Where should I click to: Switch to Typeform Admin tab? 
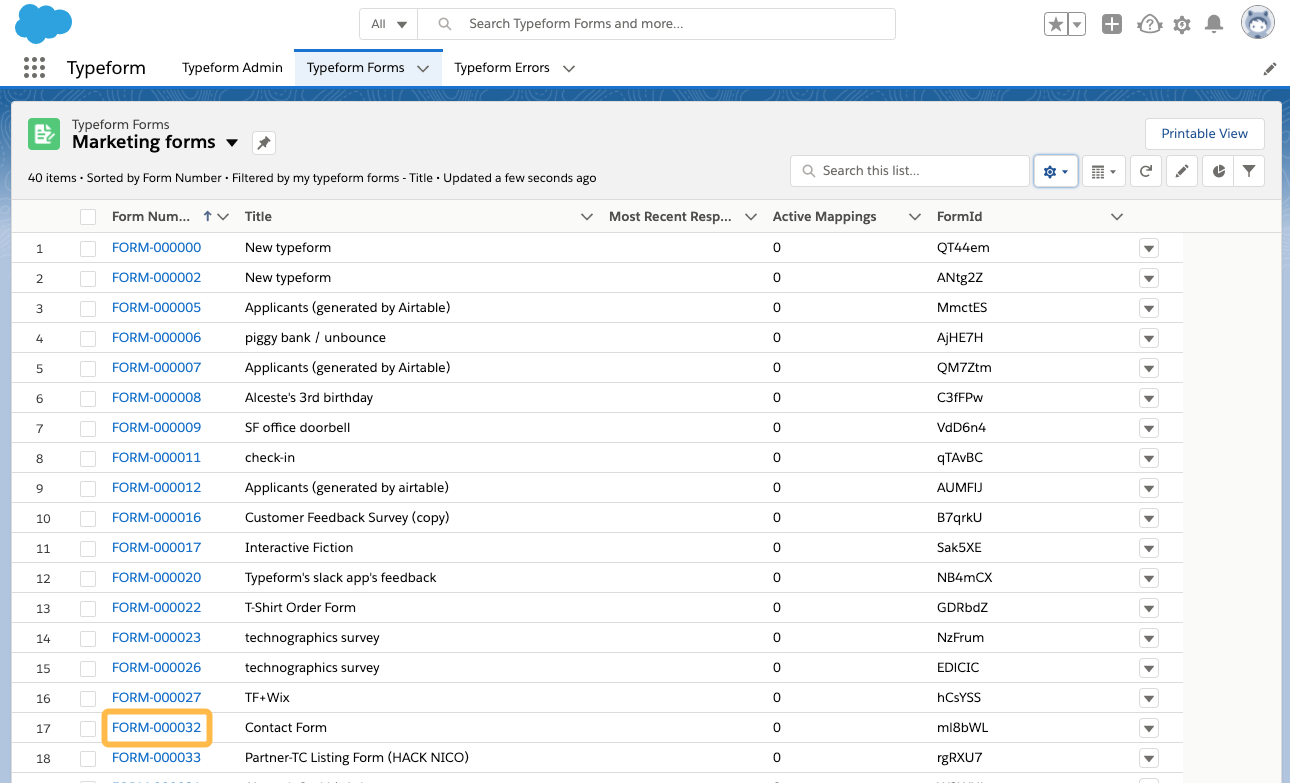[232, 68]
